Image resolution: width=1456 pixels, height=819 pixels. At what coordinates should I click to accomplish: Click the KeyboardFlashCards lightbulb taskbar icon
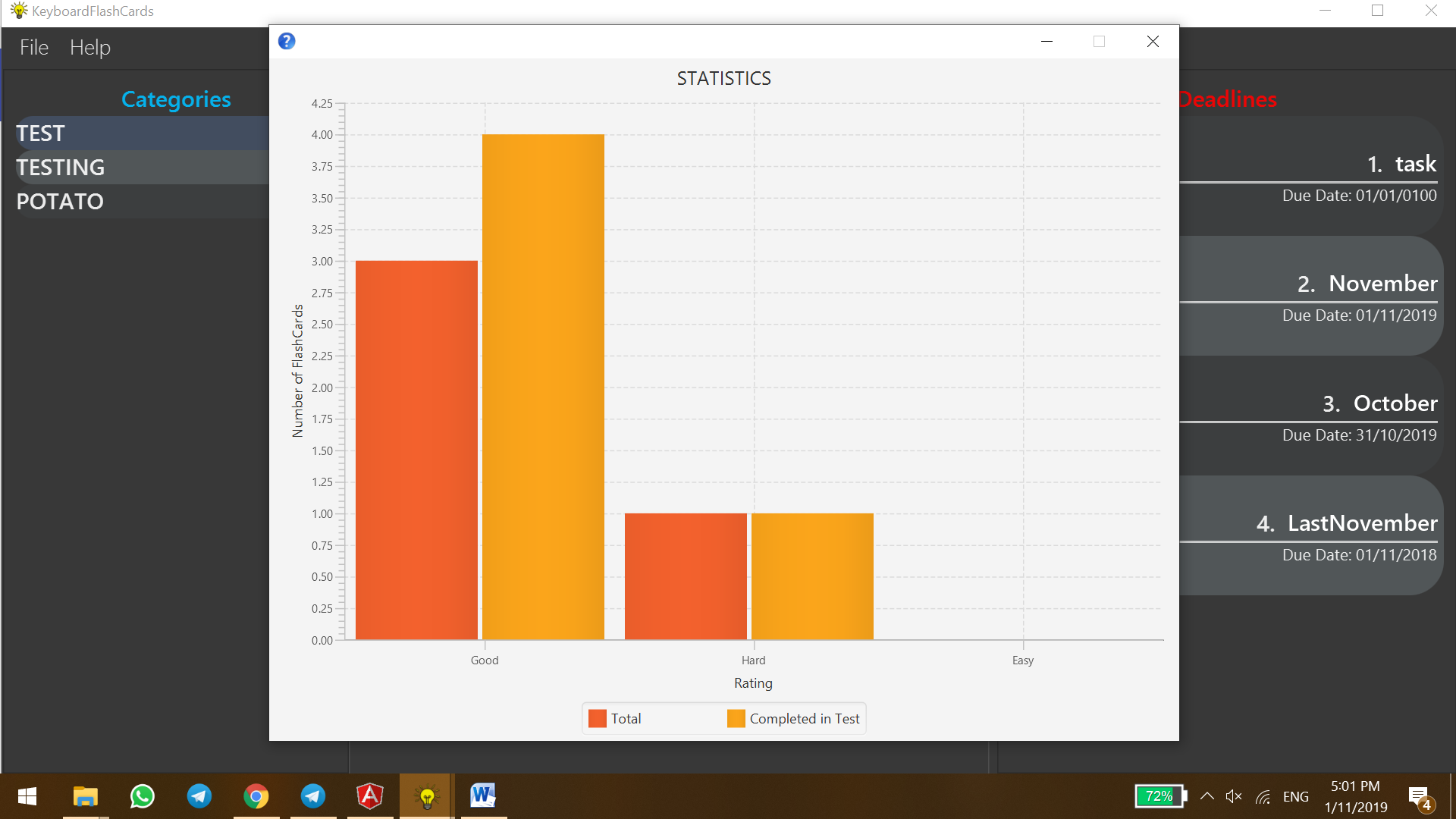point(427,796)
